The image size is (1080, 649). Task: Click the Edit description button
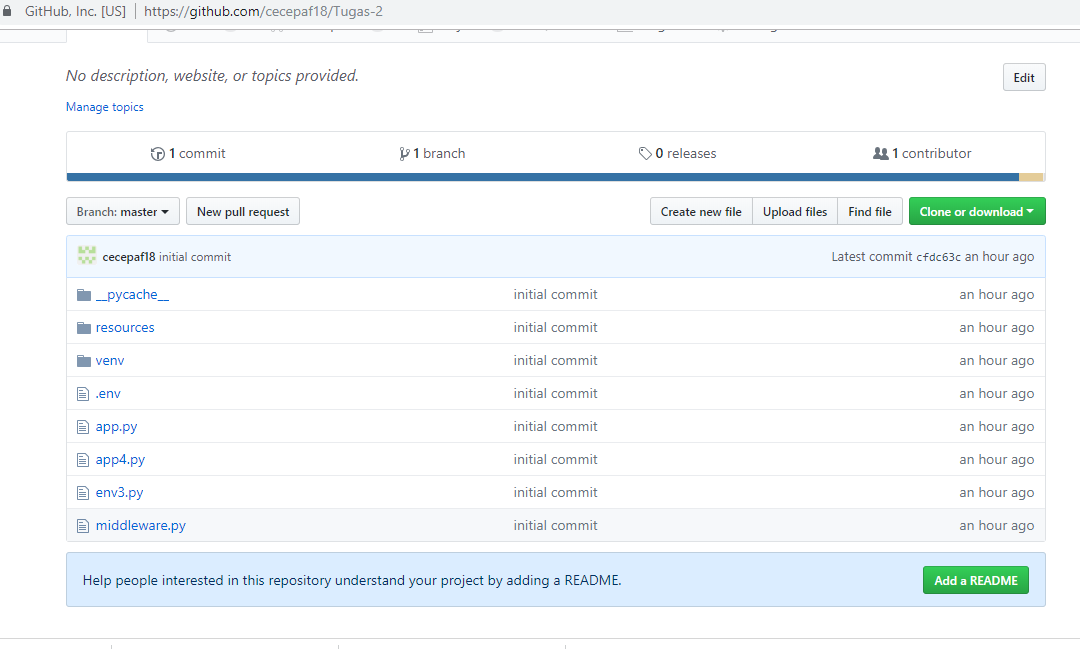[1024, 77]
